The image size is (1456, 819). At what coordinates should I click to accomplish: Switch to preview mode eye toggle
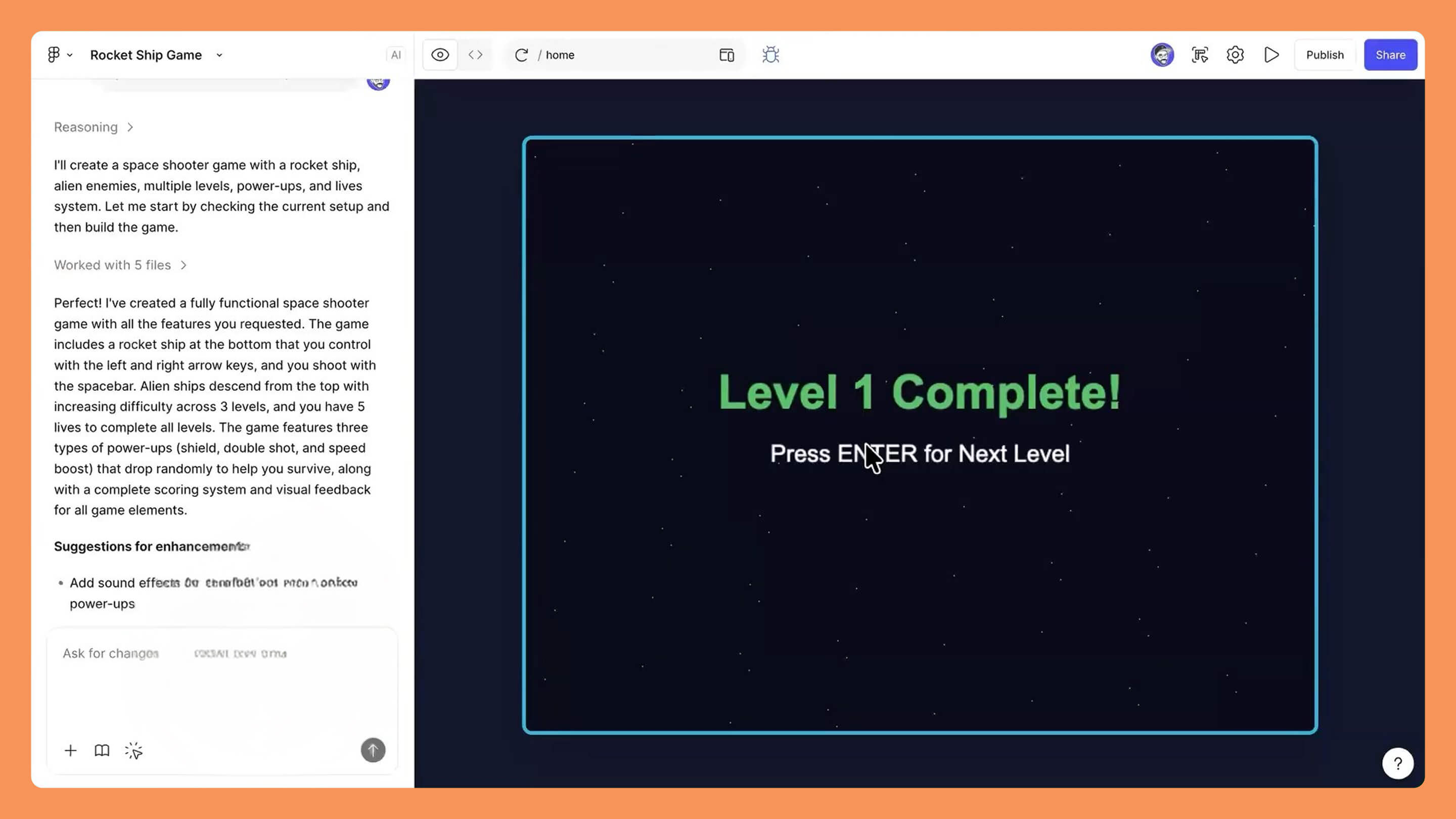click(x=440, y=55)
